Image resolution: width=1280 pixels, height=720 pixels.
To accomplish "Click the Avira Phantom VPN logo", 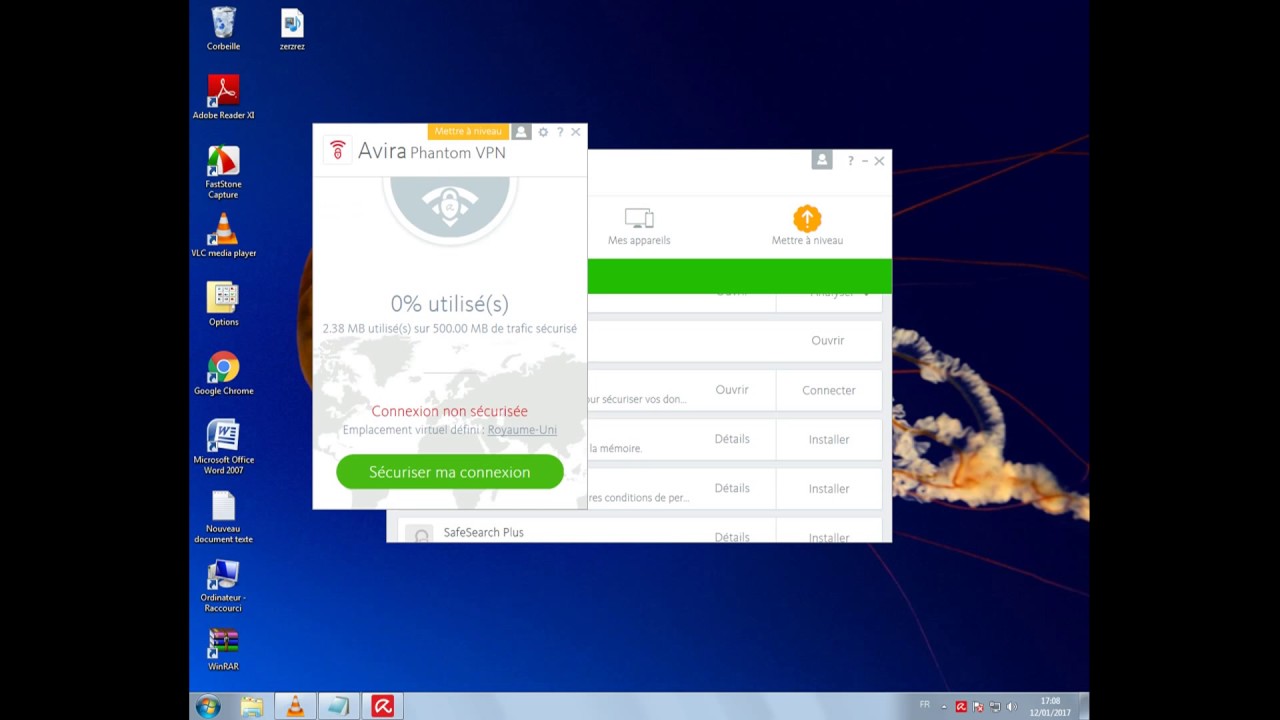I will [337, 151].
